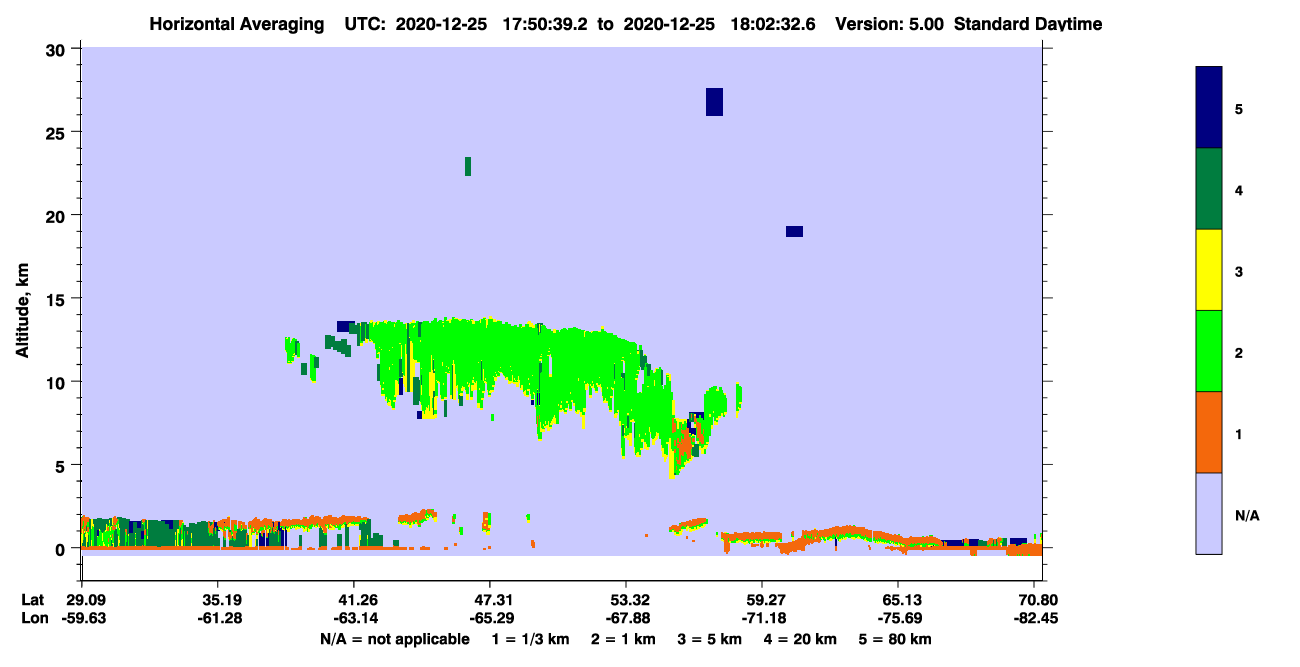Click the color bar label '5'
The width and height of the screenshot is (1300, 667).
click(1239, 109)
